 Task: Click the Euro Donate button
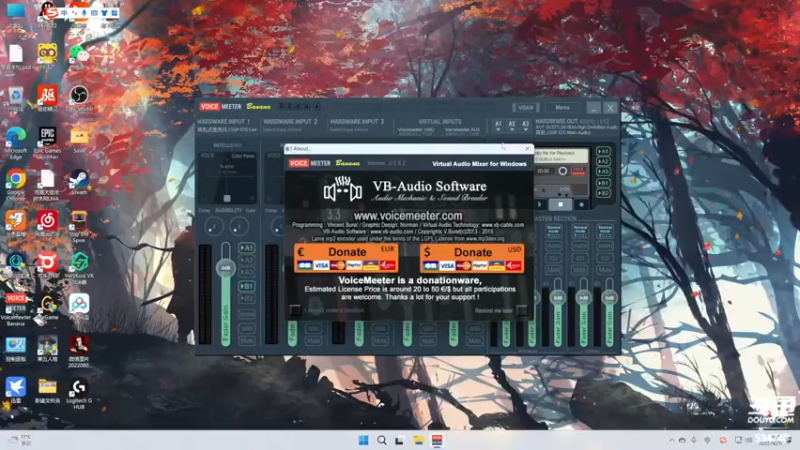(346, 258)
